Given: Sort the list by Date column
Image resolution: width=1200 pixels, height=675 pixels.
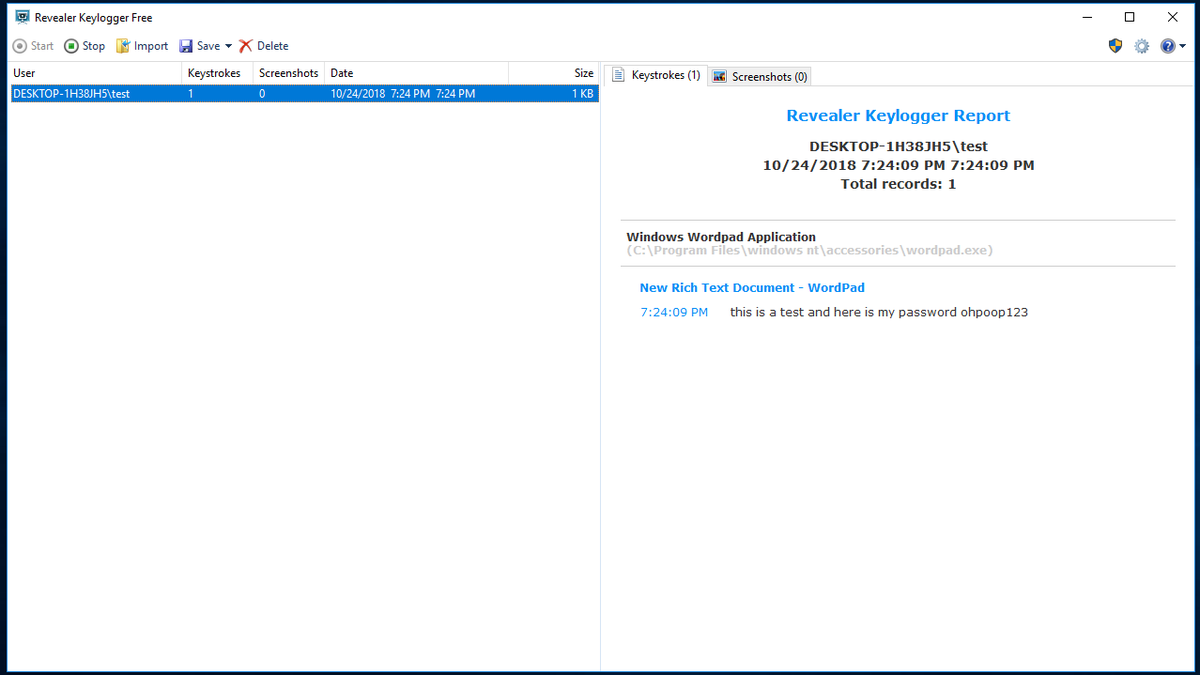Looking at the screenshot, I should (417, 73).
